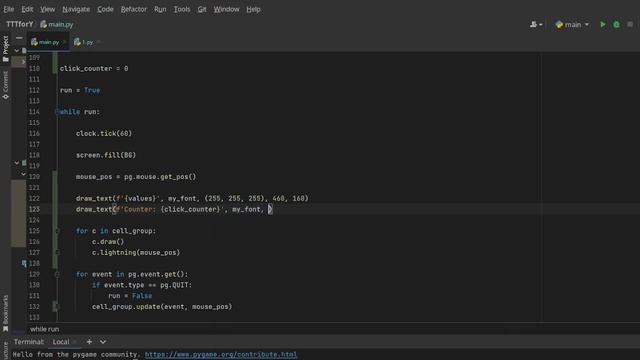Close the 1.py editor tab

(x=98, y=42)
